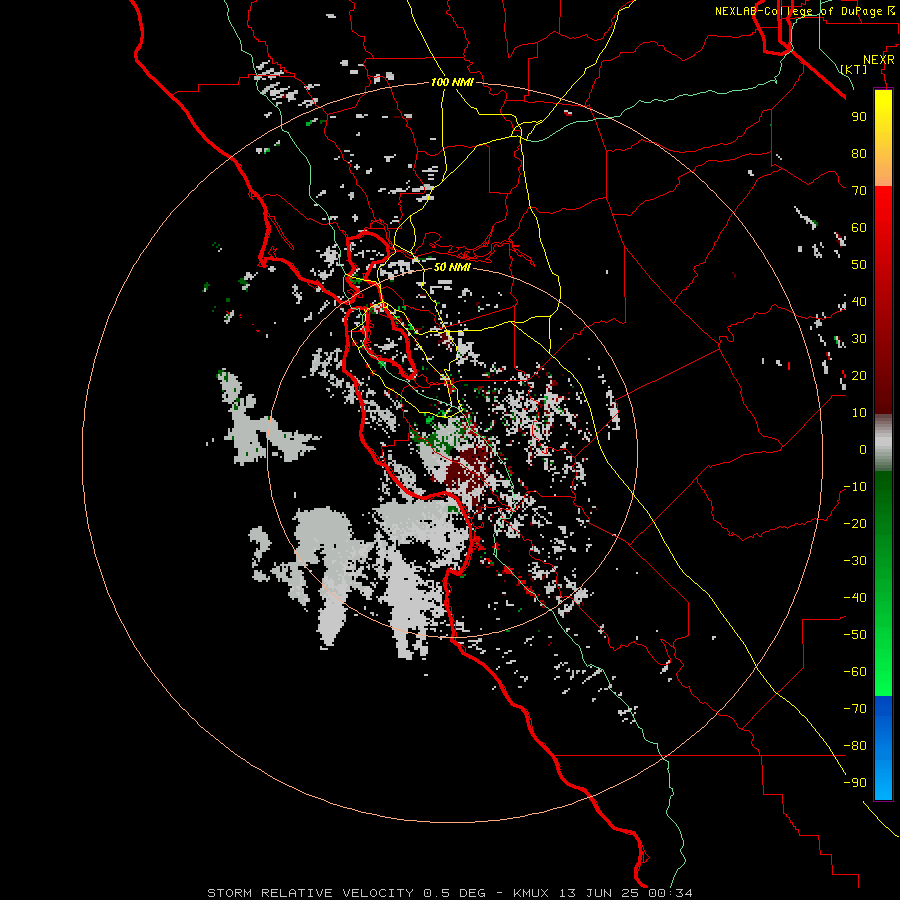
Task: Click the 100 NMI range ring label
Action: coord(452,82)
